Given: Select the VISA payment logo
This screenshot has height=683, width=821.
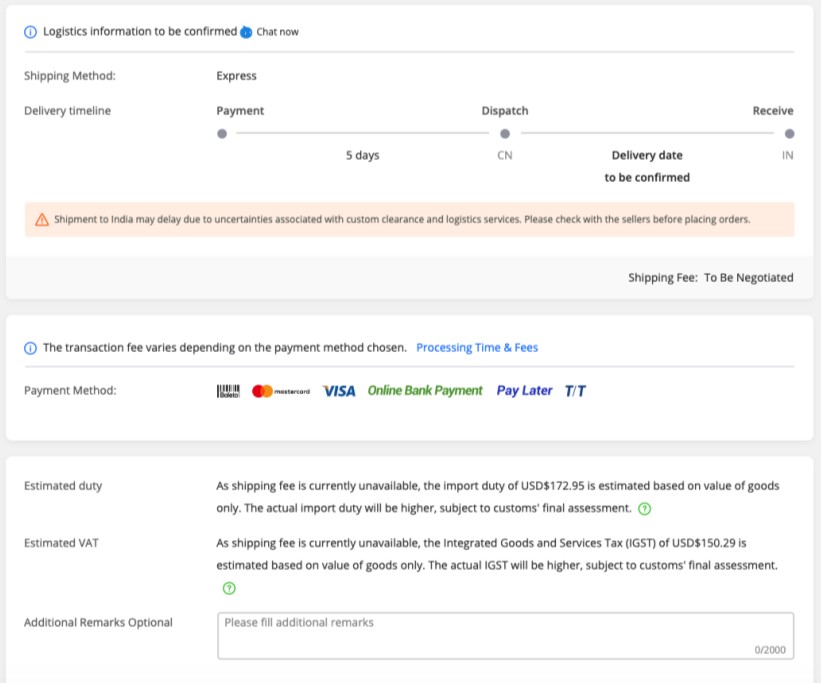Looking at the screenshot, I should (x=339, y=391).
